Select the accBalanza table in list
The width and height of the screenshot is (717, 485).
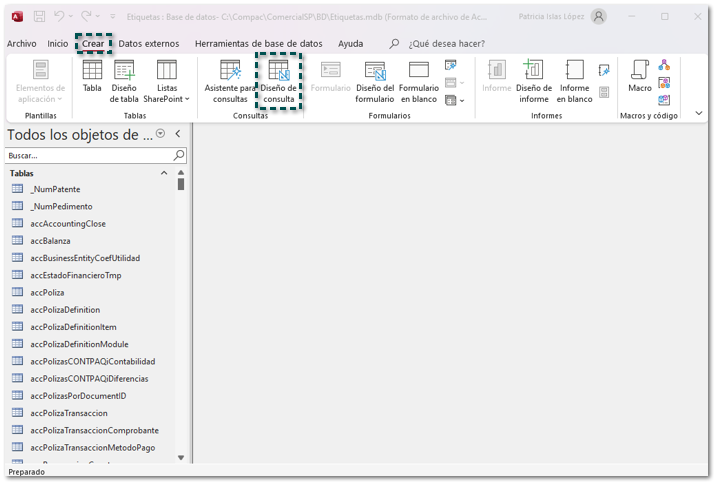50,241
